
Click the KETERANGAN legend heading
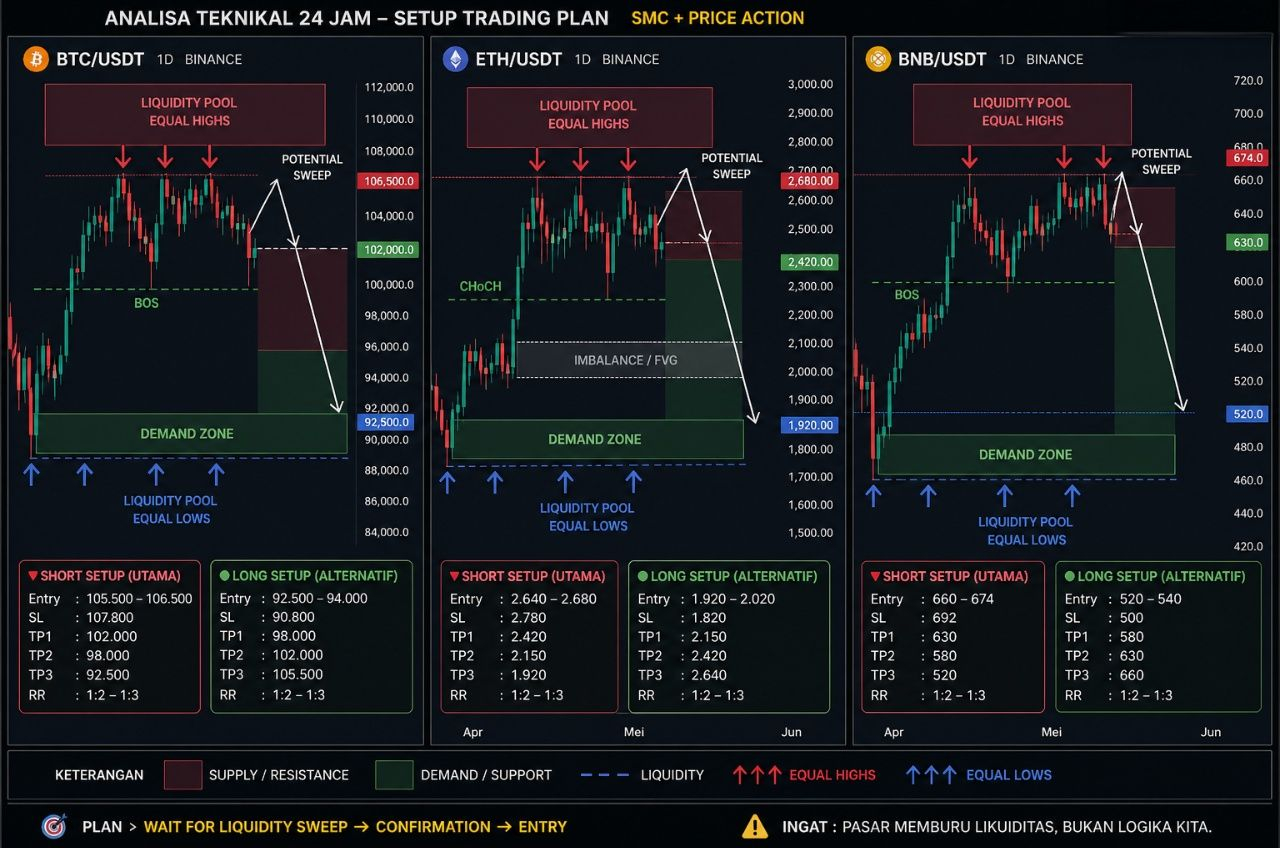(x=99, y=775)
